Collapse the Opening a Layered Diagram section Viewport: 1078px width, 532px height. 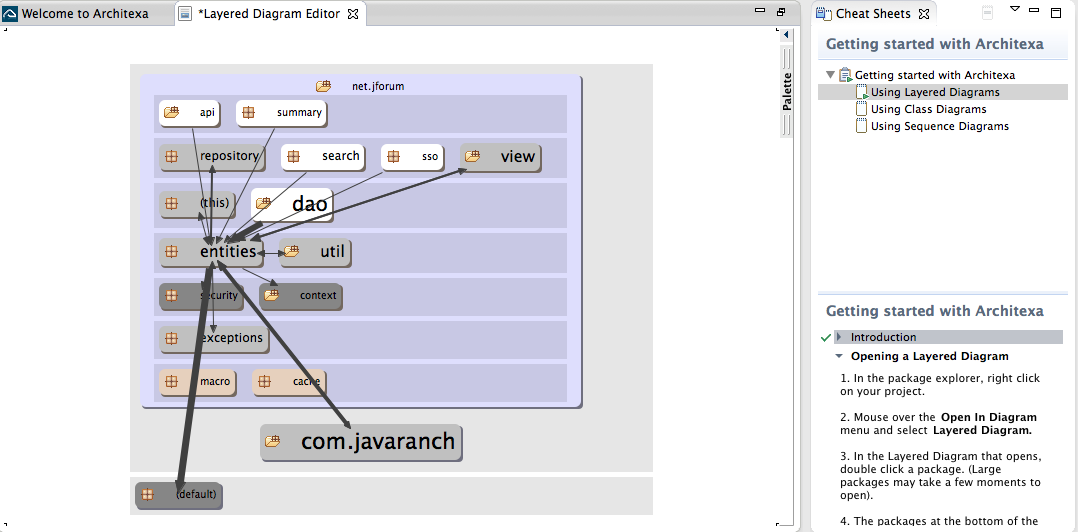click(839, 356)
